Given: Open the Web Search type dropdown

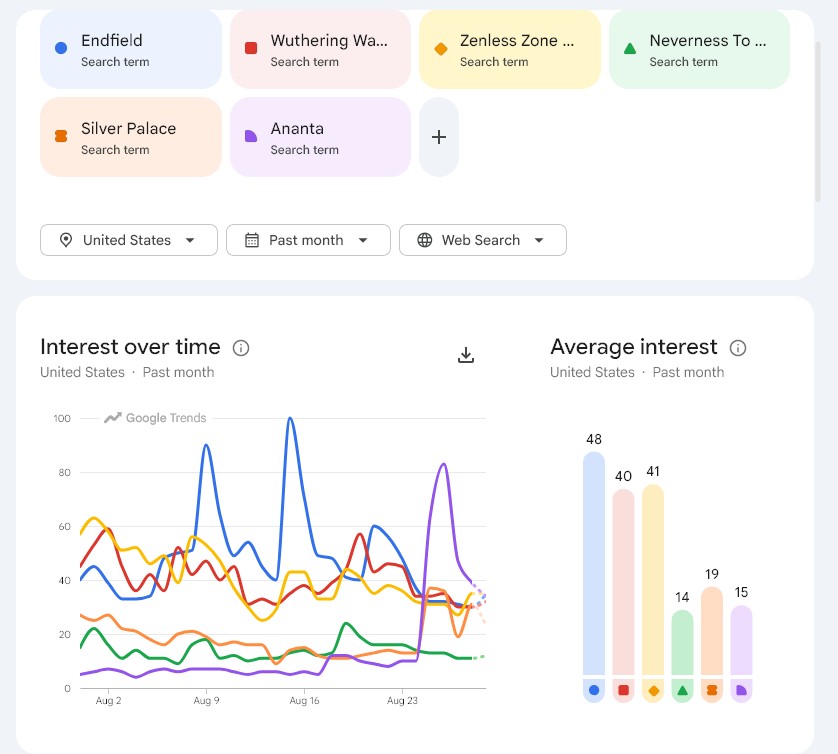Looking at the screenshot, I should pyautogui.click(x=483, y=240).
